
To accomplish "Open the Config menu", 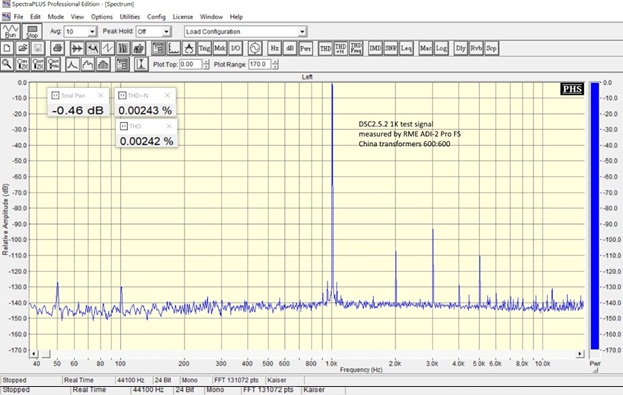I will click(x=156, y=17).
